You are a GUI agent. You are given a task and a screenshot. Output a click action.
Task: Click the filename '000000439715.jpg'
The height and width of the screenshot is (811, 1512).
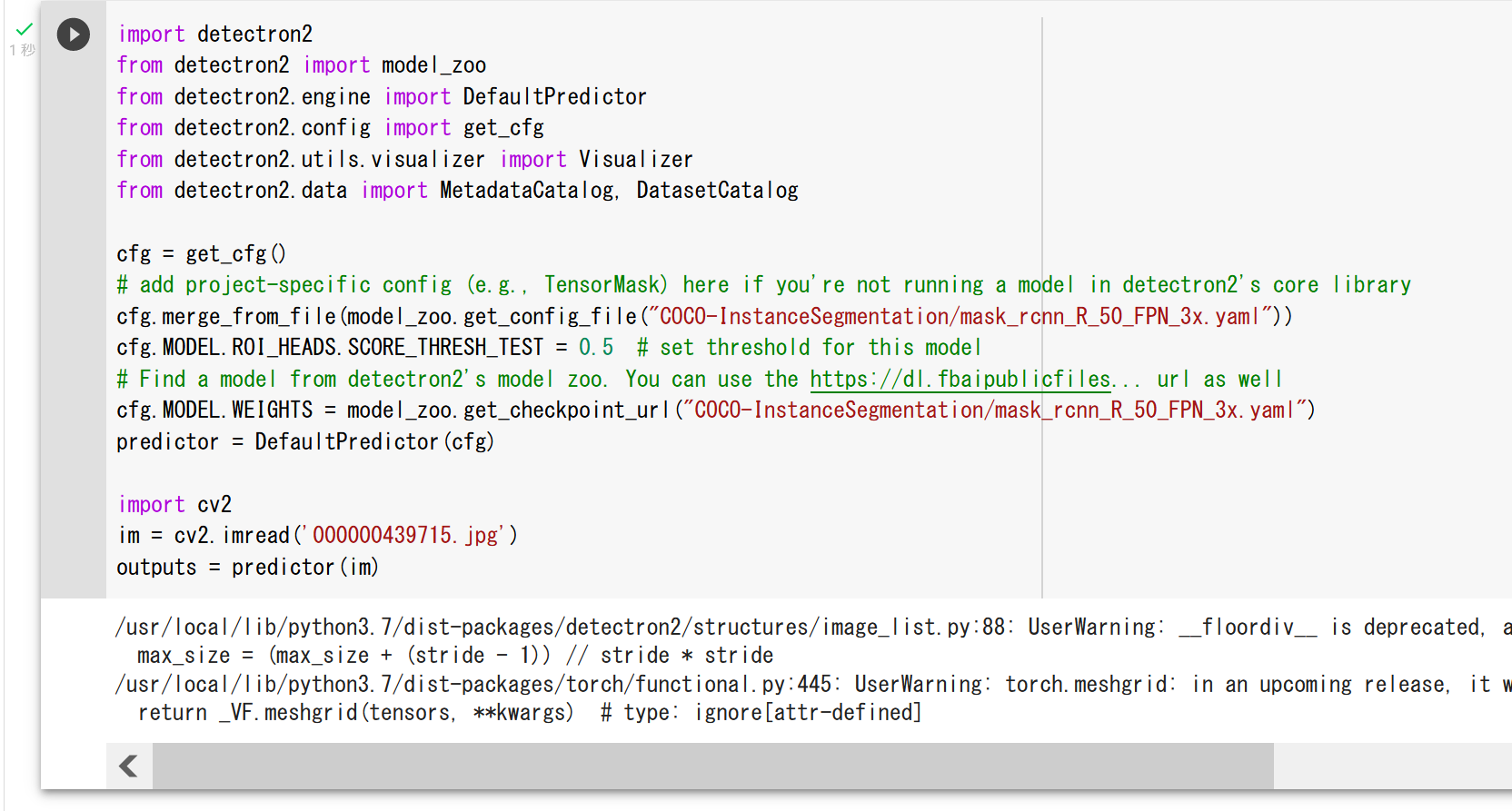coord(406,536)
